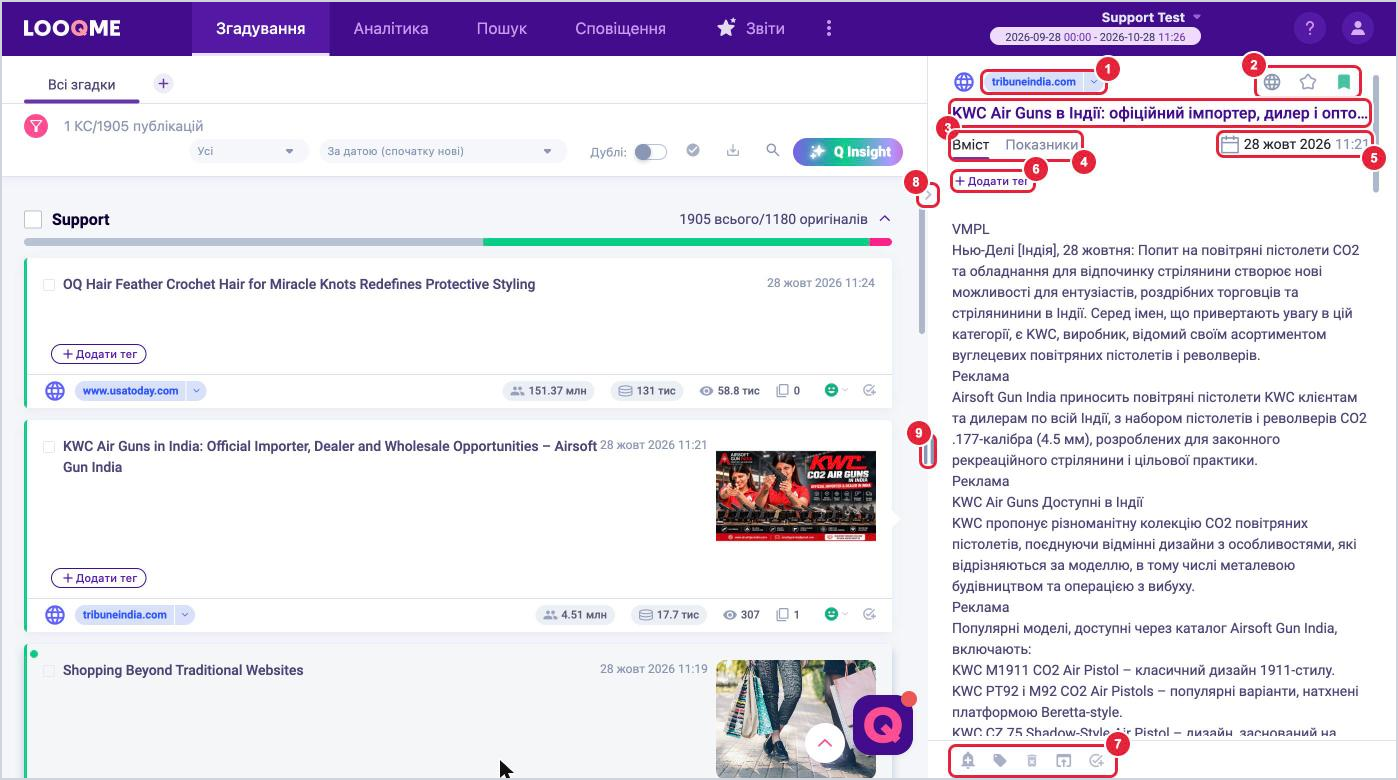
Task: Switch to the Аналітика tab
Action: (391, 28)
